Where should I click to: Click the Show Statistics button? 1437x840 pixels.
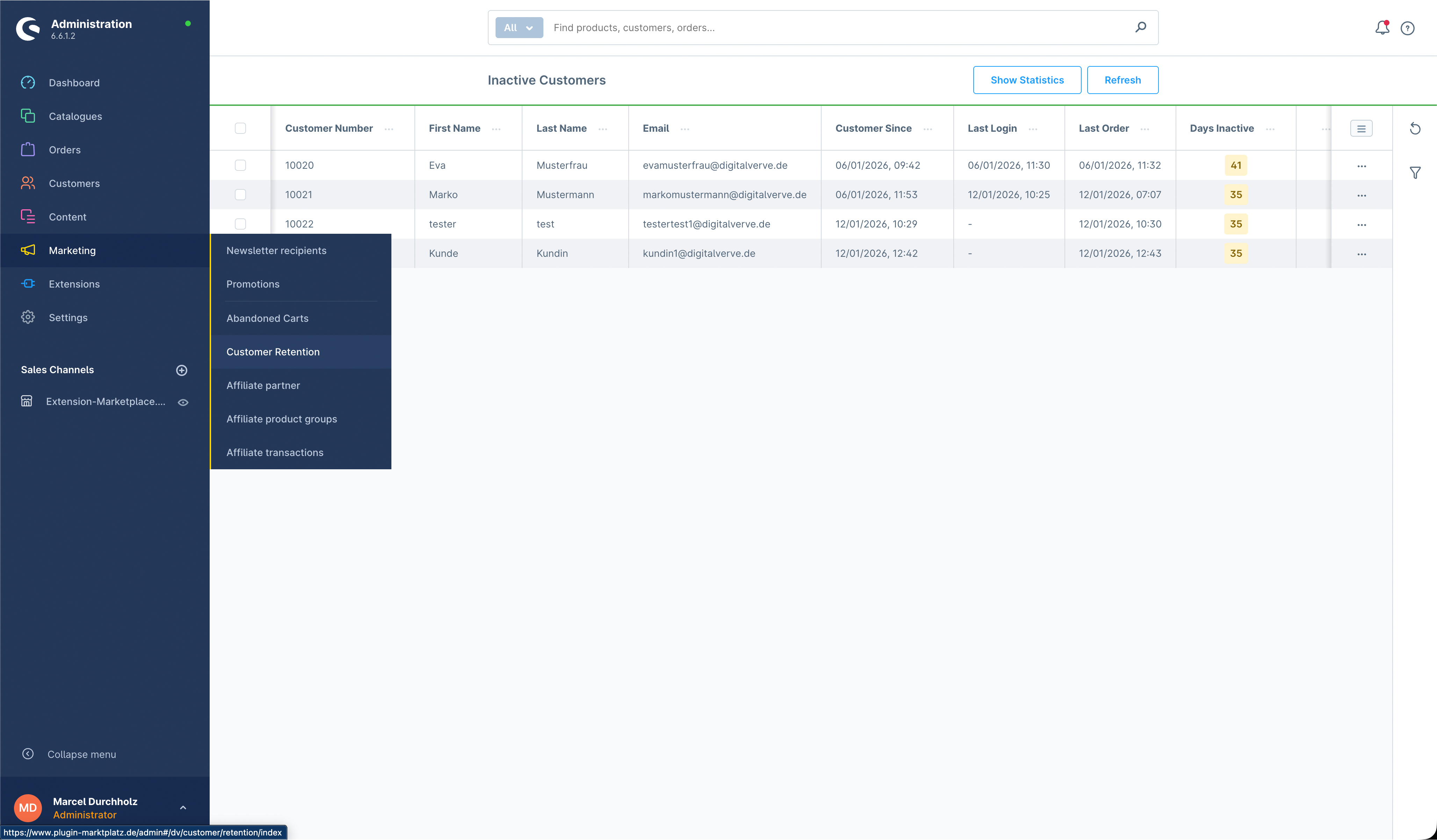coord(1026,80)
